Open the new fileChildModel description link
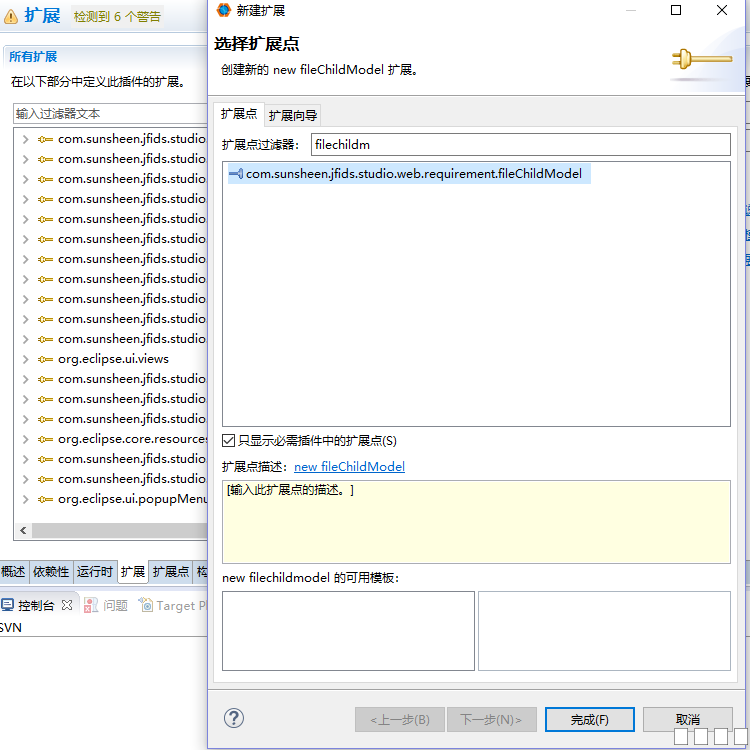750x750 pixels. pyautogui.click(x=349, y=467)
